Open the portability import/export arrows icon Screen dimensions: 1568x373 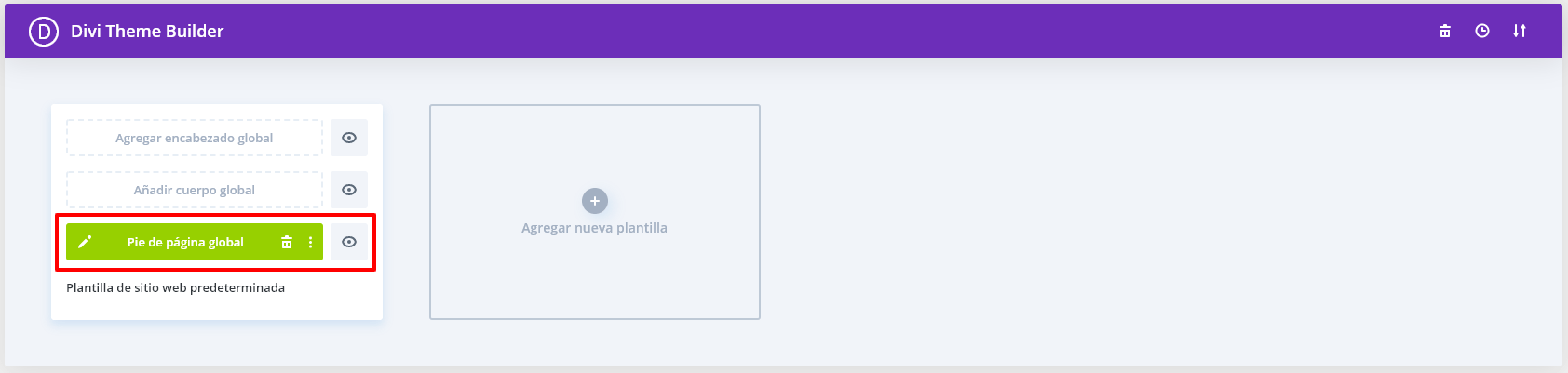(1520, 31)
